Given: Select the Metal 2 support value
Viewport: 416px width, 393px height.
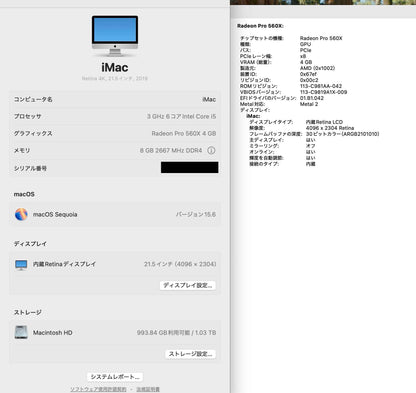Looking at the screenshot, I should [x=309, y=104].
